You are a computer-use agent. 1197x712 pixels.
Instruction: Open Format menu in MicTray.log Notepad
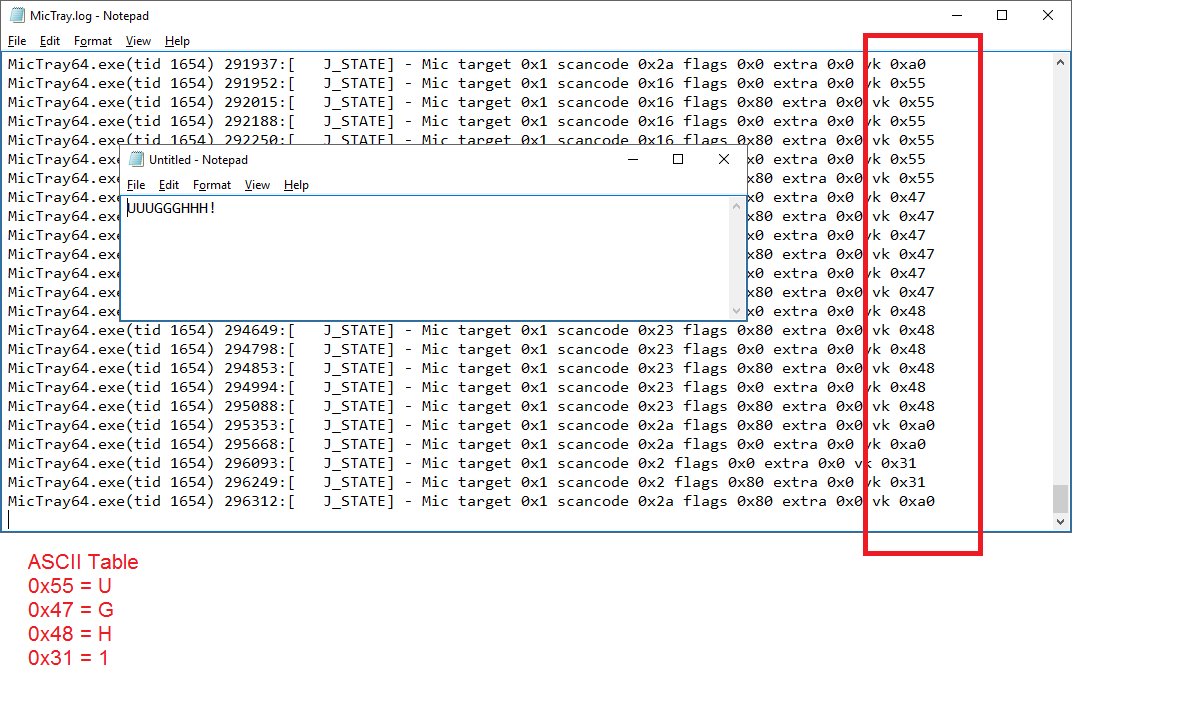click(x=92, y=41)
